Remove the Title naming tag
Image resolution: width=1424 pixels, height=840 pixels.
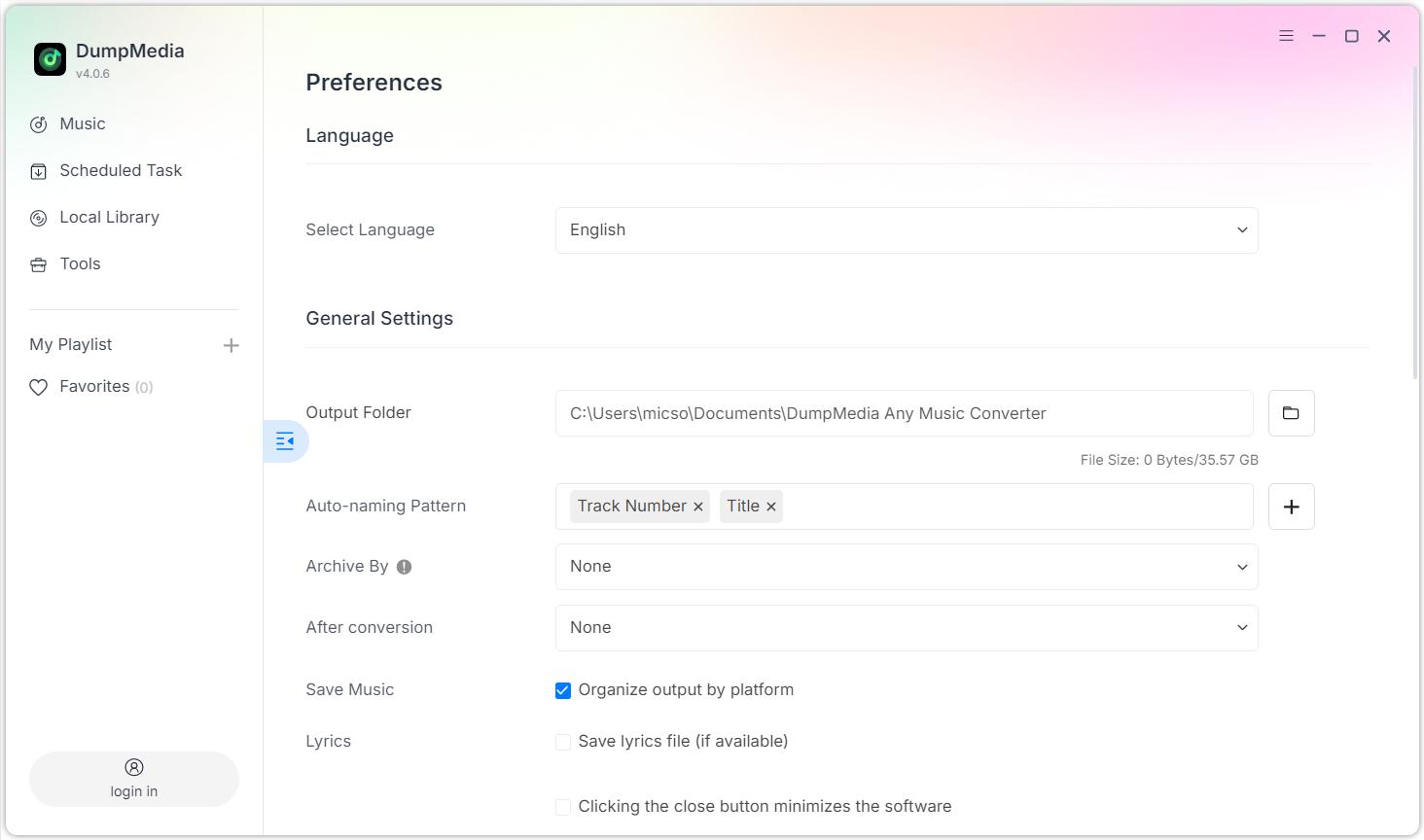click(770, 506)
